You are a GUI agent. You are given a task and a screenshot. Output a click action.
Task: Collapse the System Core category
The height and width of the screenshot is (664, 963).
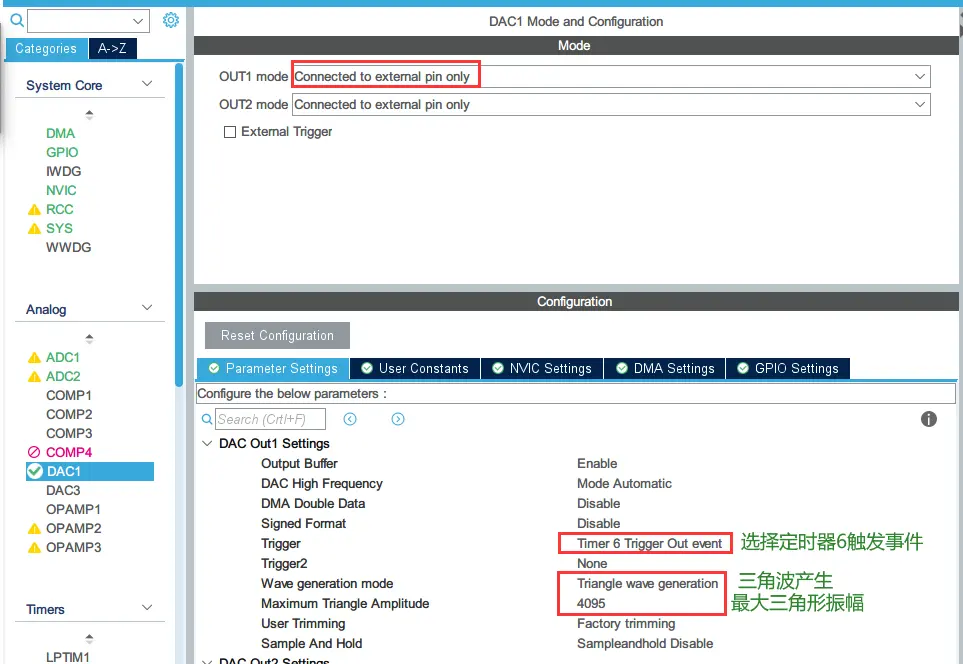(x=147, y=85)
